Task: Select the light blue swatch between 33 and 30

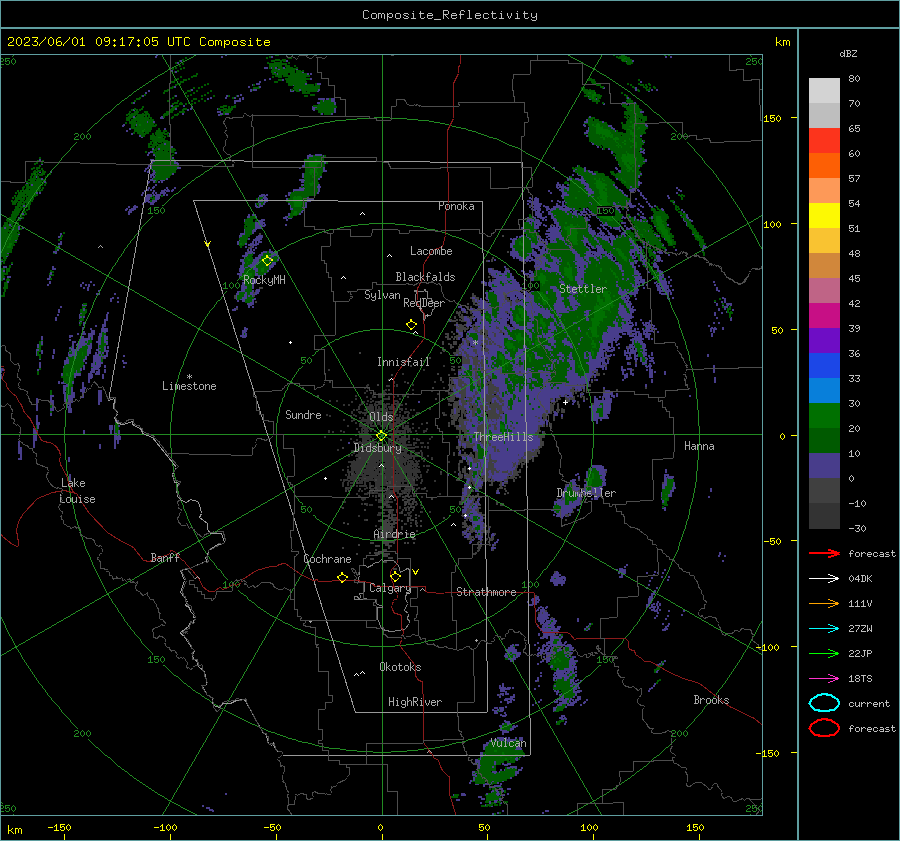Action: point(824,390)
